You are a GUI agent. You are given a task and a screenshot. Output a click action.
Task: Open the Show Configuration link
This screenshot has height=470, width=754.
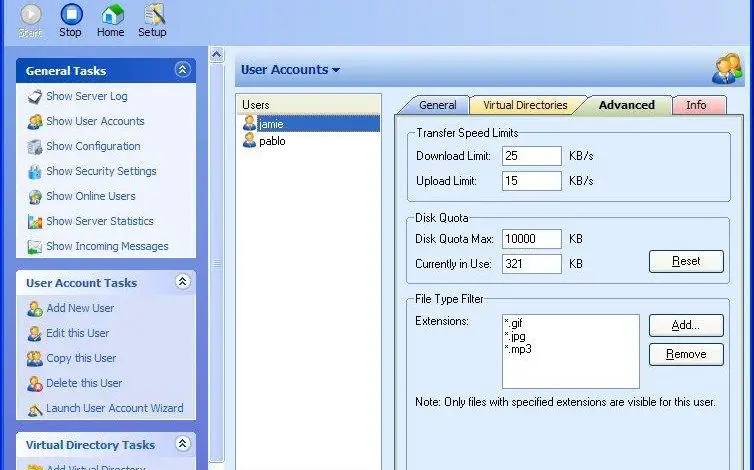[x=93, y=146]
